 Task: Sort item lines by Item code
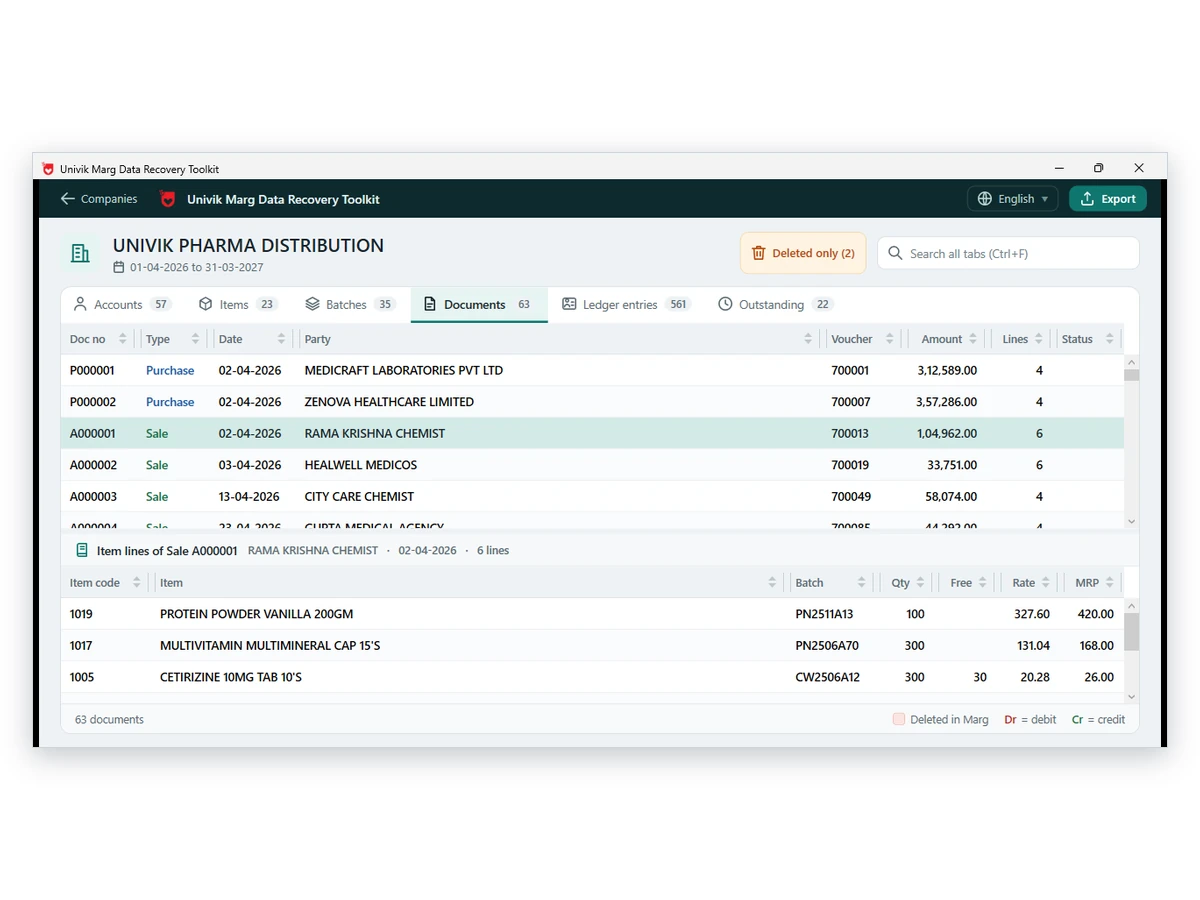pyautogui.click(x=106, y=582)
